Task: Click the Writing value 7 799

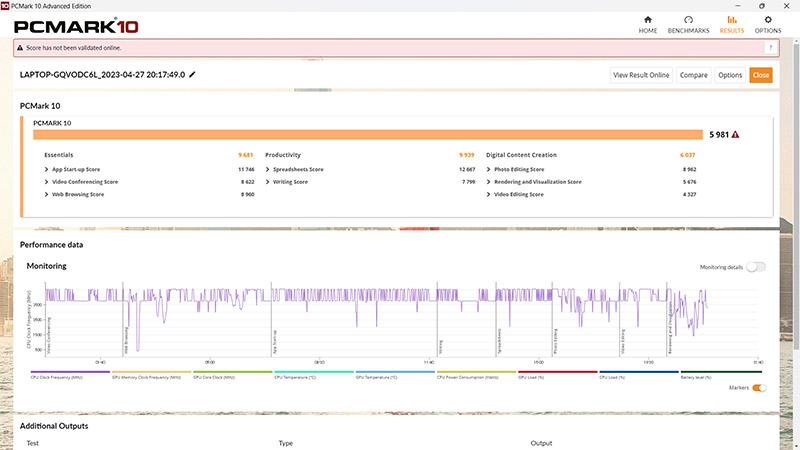Action: 468,182
